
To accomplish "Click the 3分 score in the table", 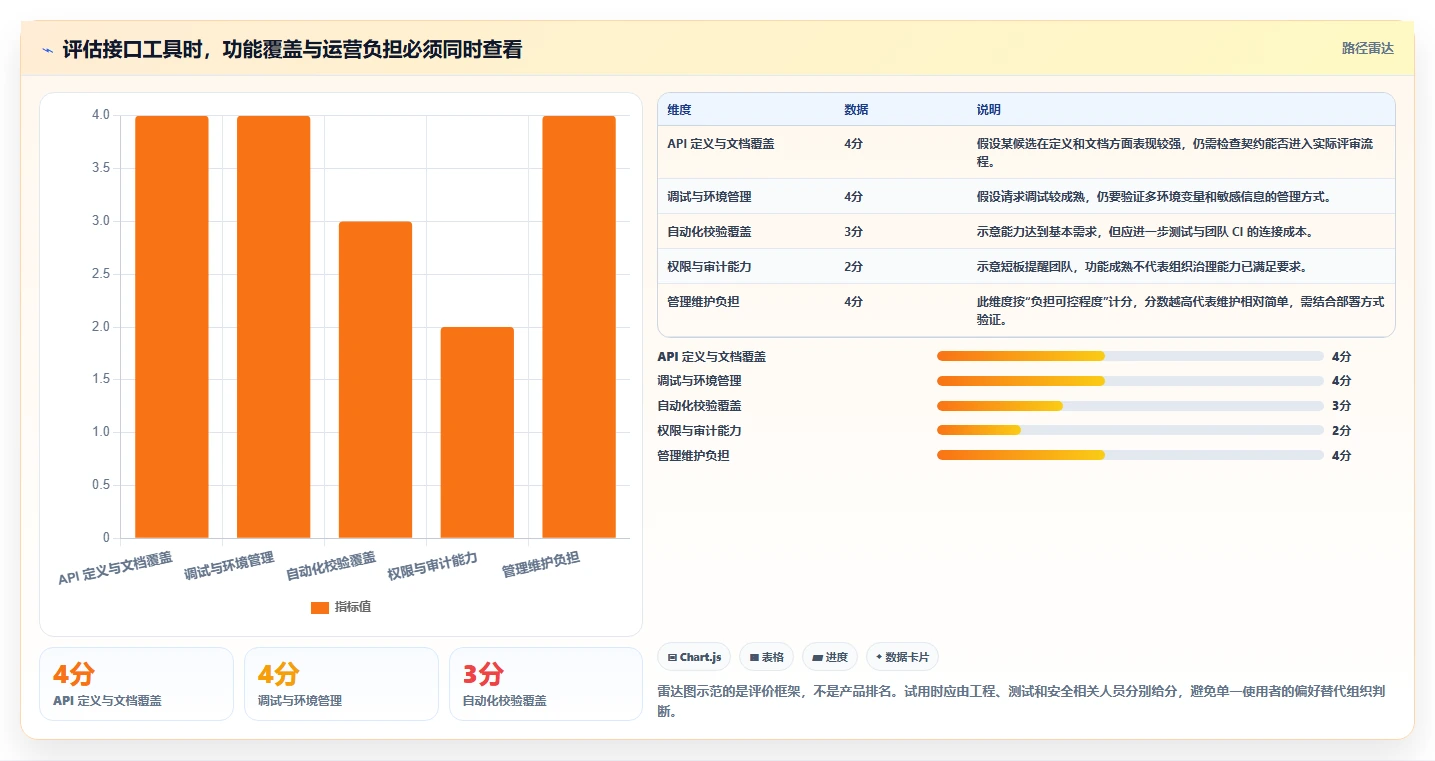I will pyautogui.click(x=853, y=232).
